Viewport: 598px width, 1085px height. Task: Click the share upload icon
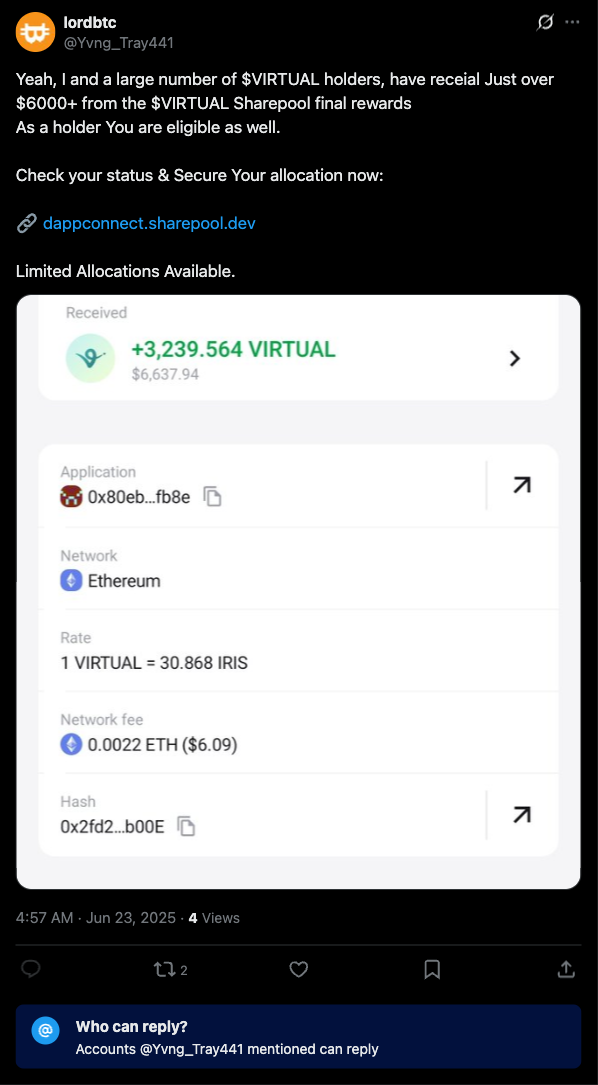(x=566, y=970)
